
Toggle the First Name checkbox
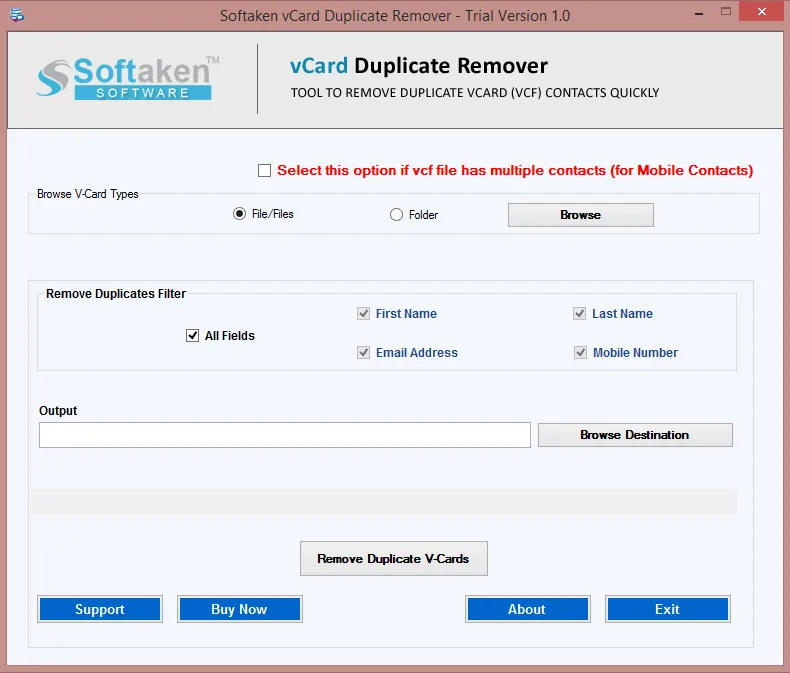click(x=363, y=314)
